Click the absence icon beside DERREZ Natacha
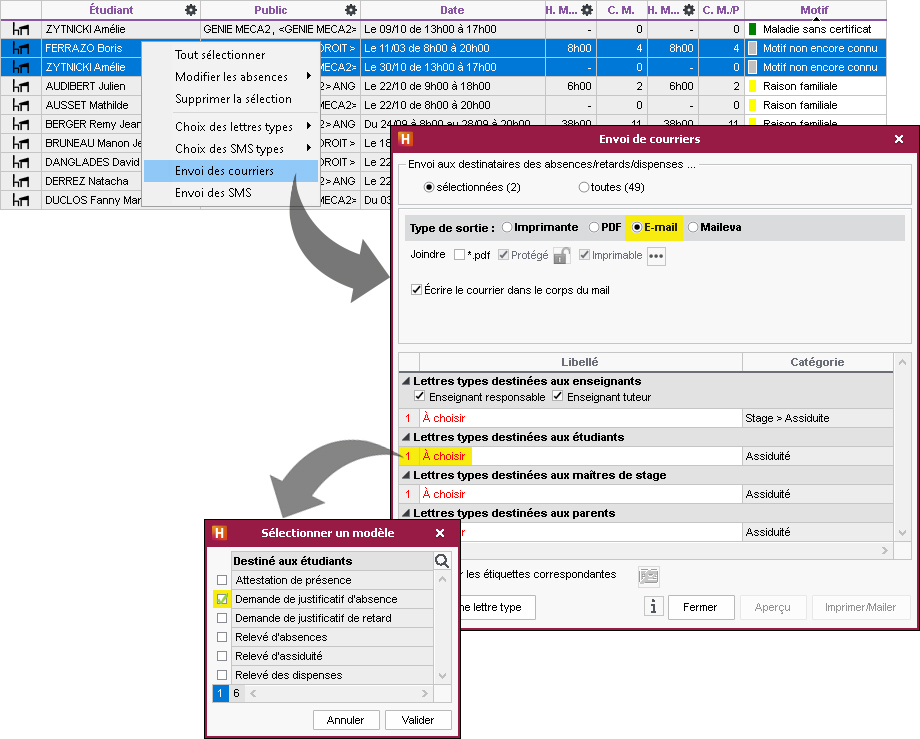Viewport: 920px width, 739px height. (x=21, y=181)
